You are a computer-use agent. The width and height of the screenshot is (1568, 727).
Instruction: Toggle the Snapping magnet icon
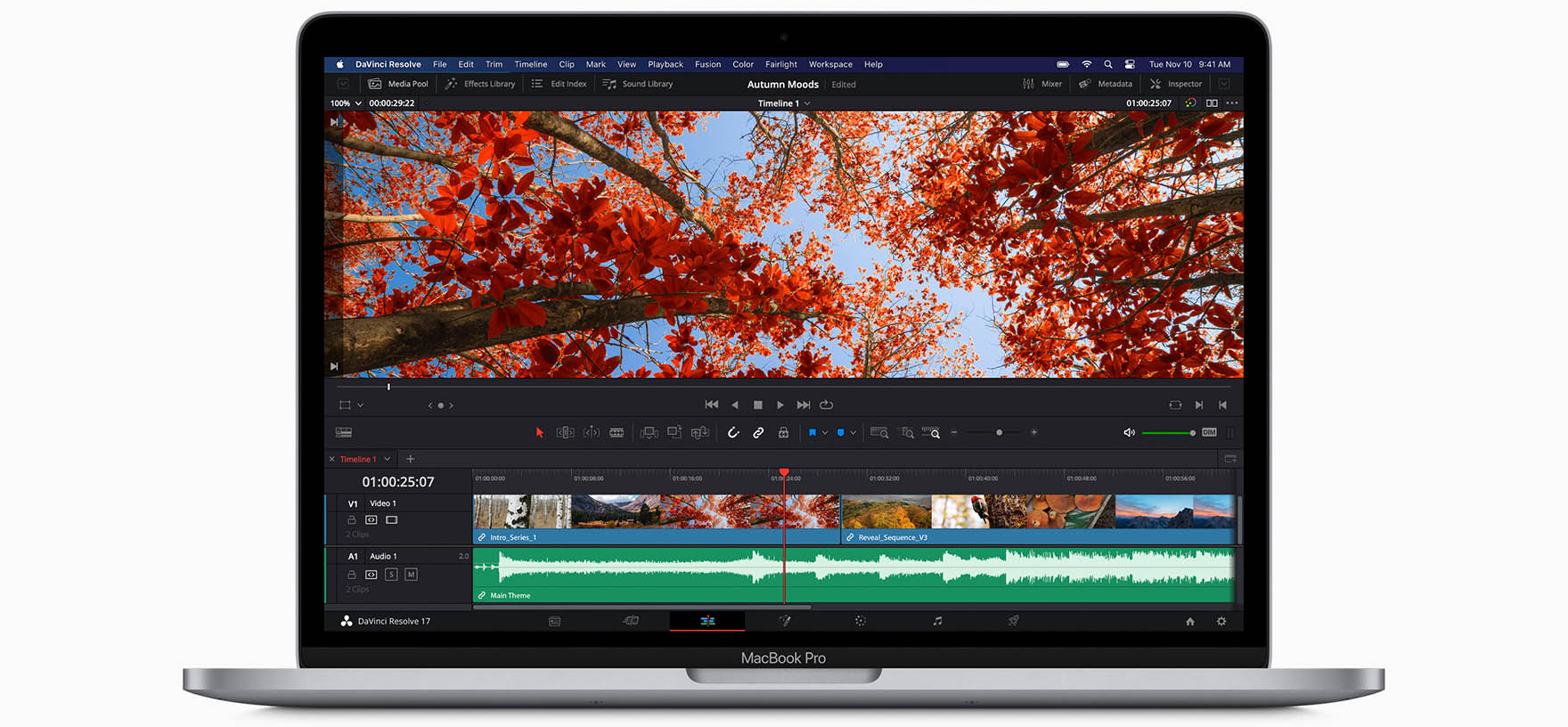click(732, 433)
